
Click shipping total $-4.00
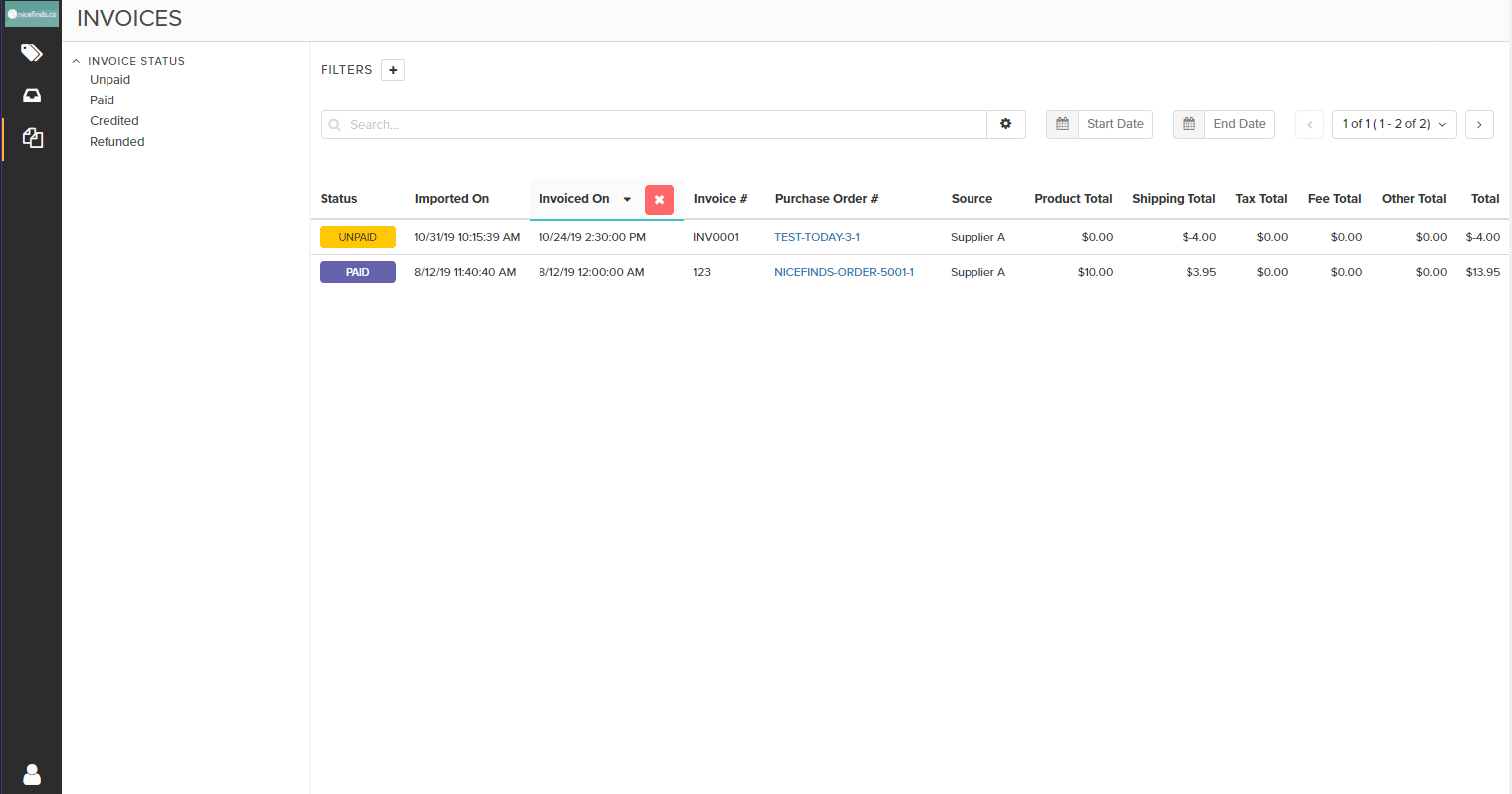click(x=1199, y=237)
